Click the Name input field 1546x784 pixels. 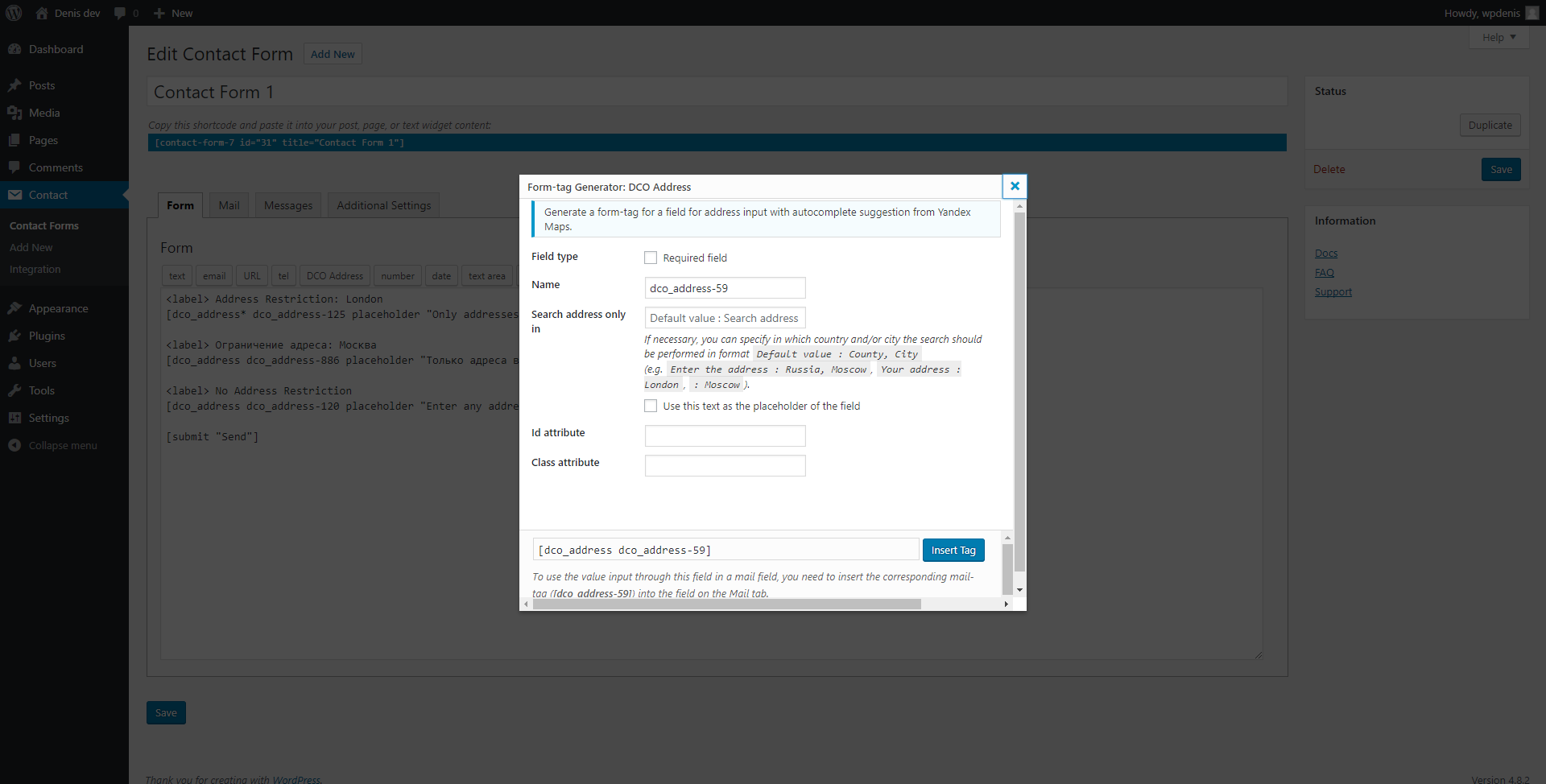coord(725,288)
